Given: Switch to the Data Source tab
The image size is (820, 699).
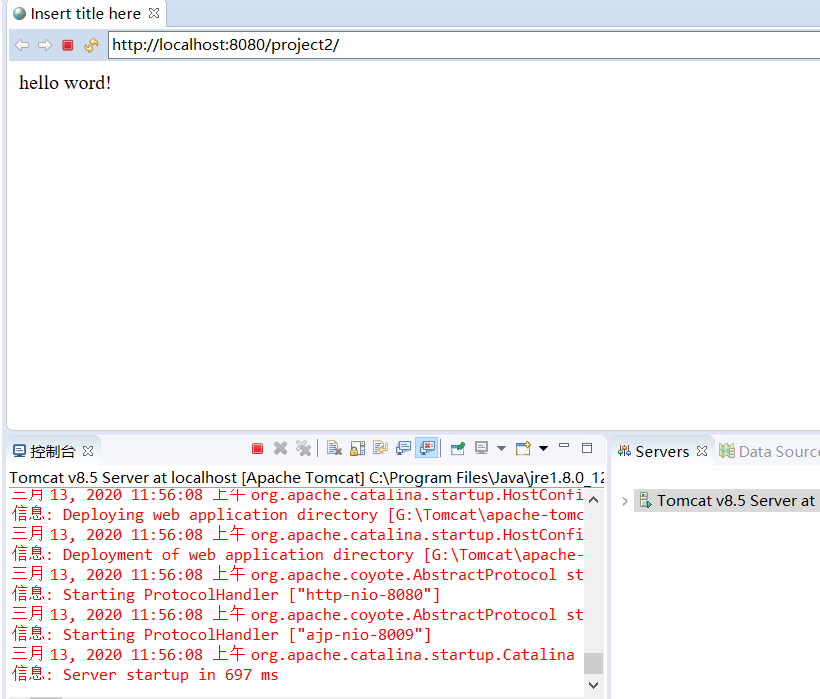Looking at the screenshot, I should click(769, 451).
